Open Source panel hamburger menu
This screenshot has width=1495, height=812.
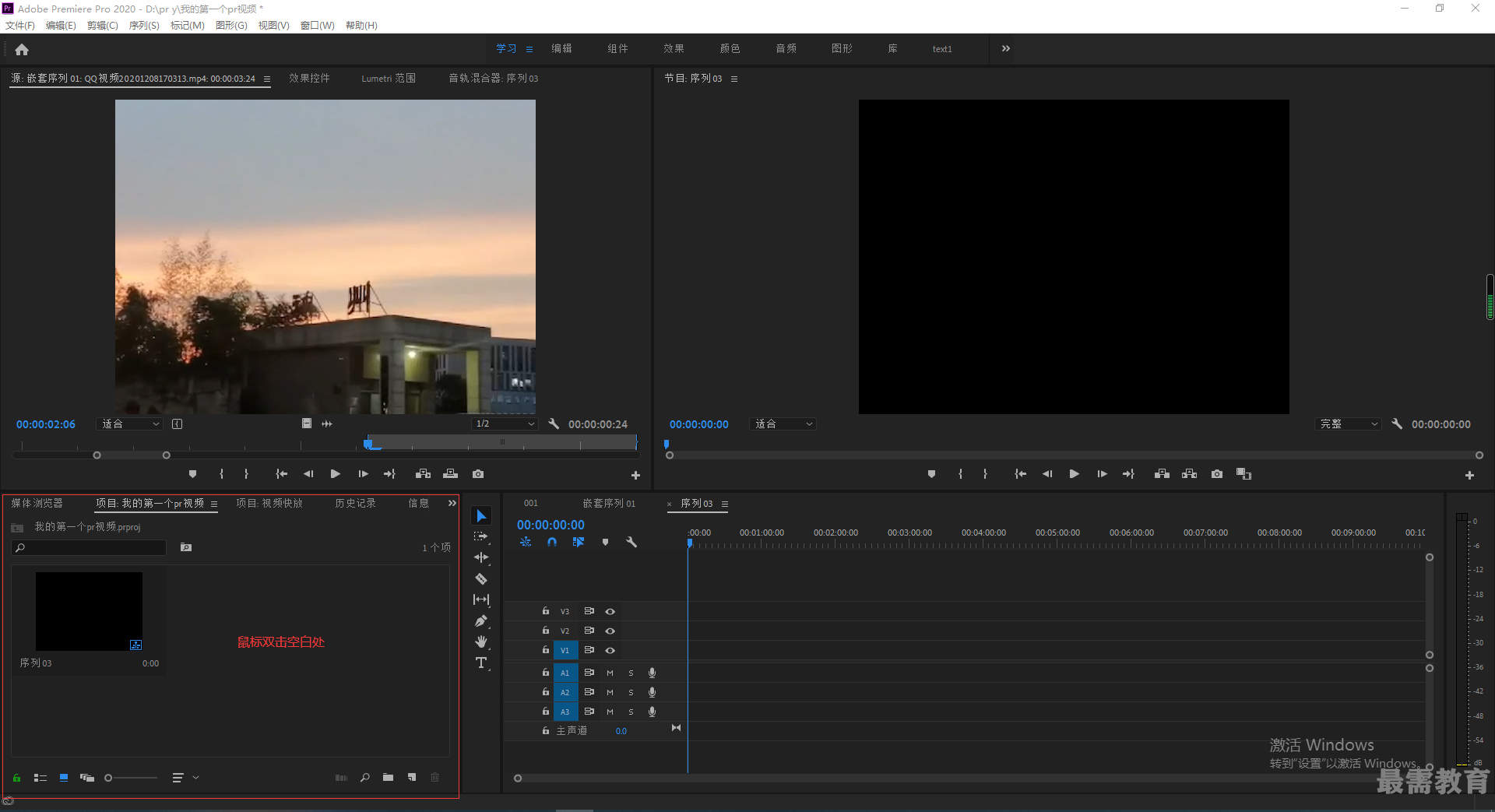267,79
